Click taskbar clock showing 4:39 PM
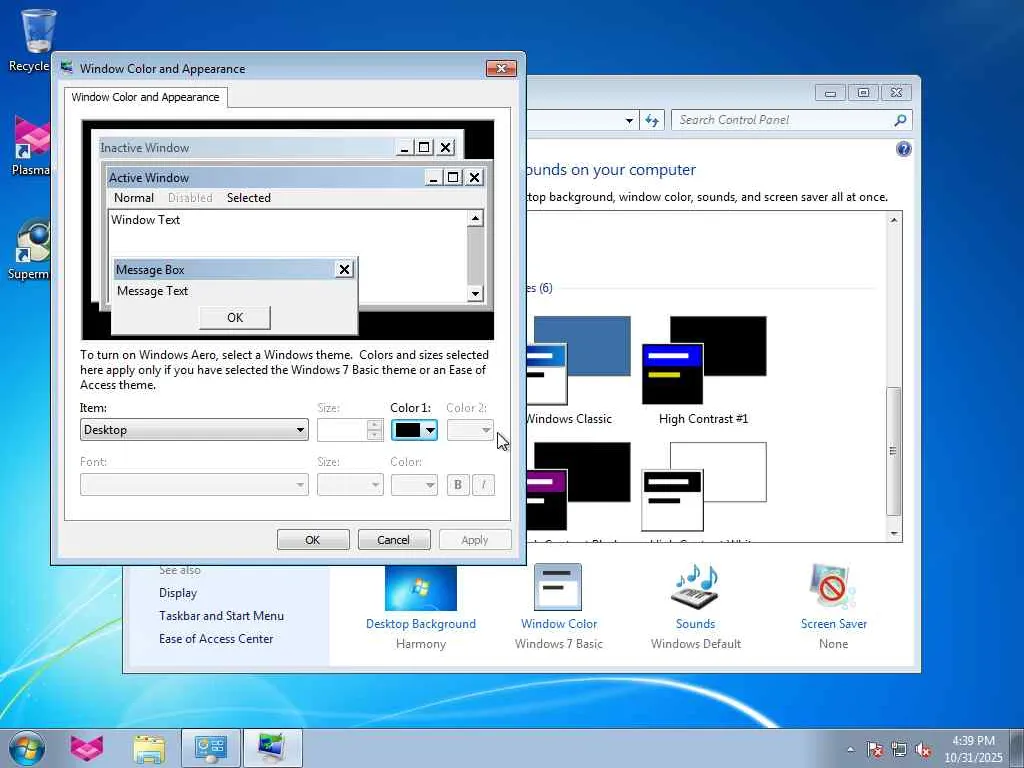 coord(973,749)
